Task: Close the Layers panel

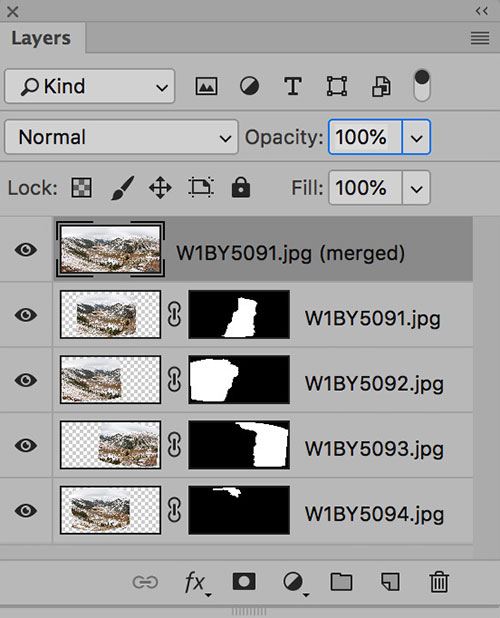Action: pyautogui.click(x=13, y=11)
